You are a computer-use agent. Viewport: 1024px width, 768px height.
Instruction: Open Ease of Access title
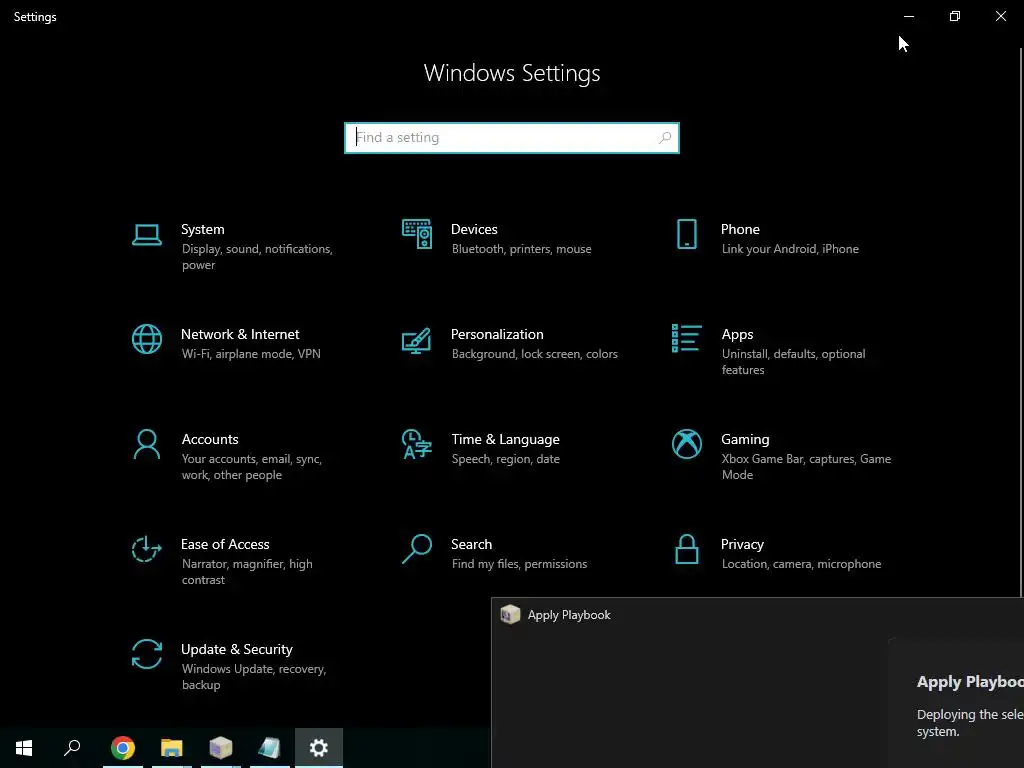click(x=225, y=545)
